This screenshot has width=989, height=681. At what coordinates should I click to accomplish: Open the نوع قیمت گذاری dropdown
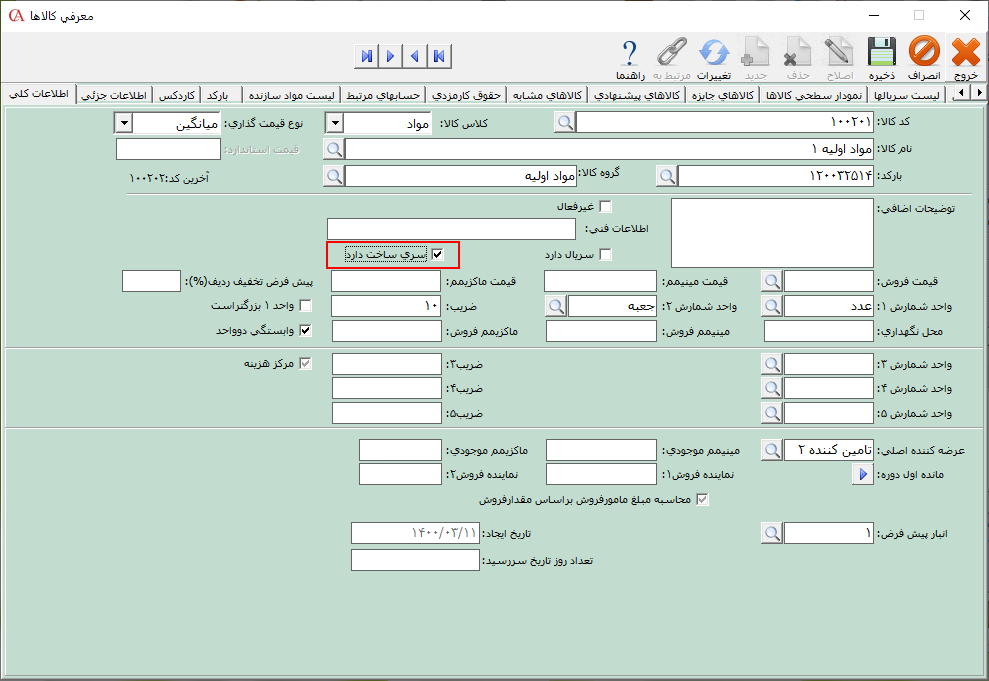click(124, 122)
